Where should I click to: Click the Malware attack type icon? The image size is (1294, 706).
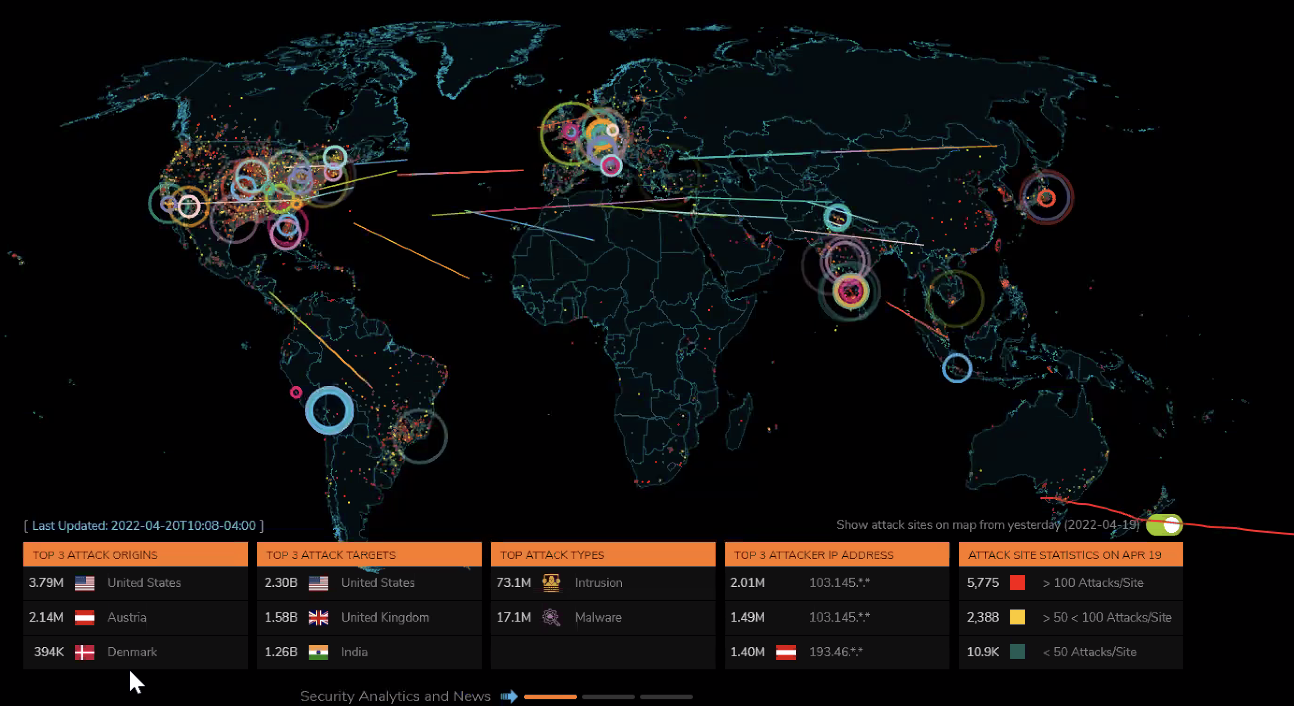(x=551, y=618)
